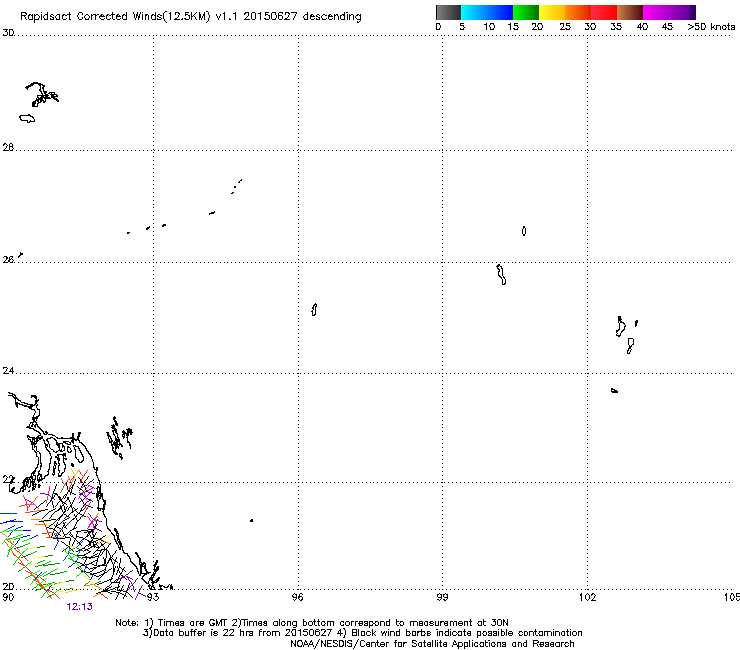Click the brown 35-40 knots color segment
Viewport: 740px width, 650px height.
630,12
